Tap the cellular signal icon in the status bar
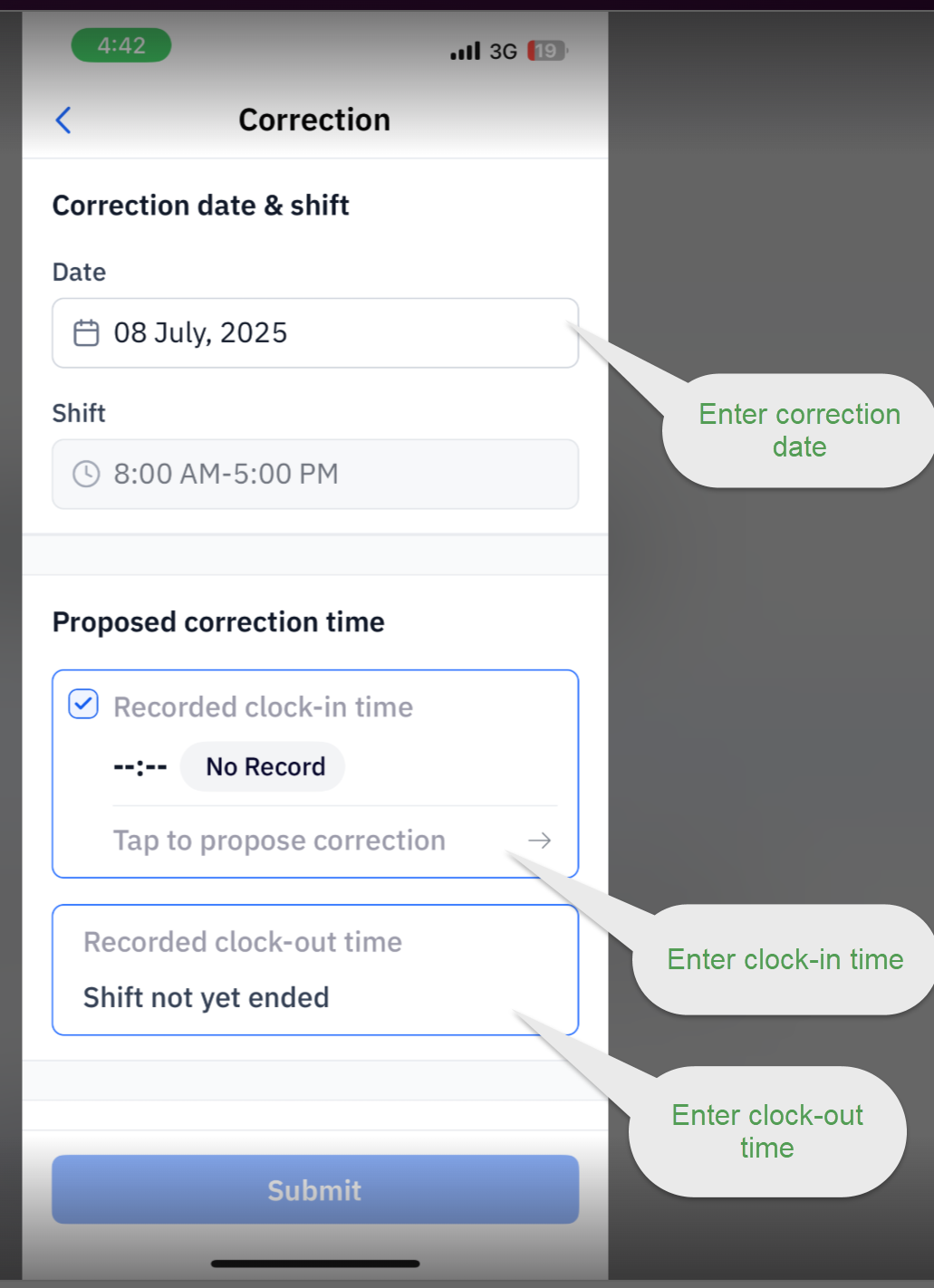This screenshot has height=1288, width=934. pyautogui.click(x=465, y=52)
